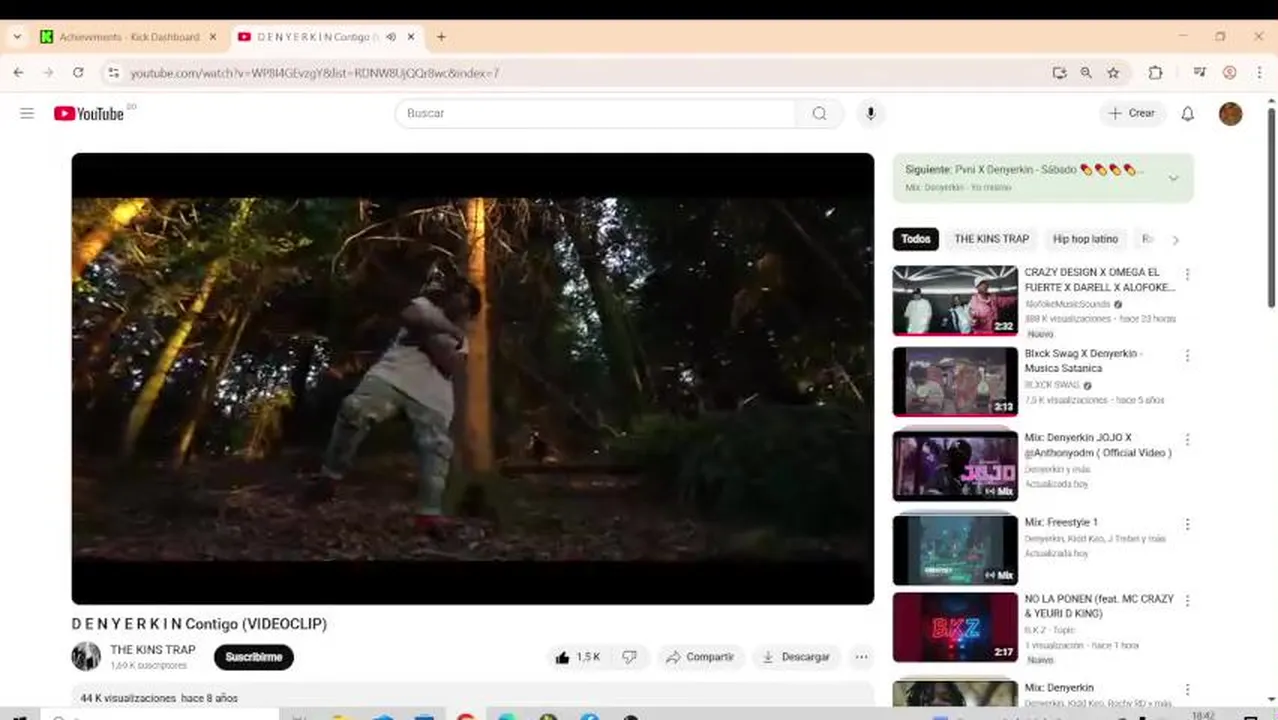This screenshot has height=720, width=1278.
Task: Reload the current page
Action: [78, 73]
